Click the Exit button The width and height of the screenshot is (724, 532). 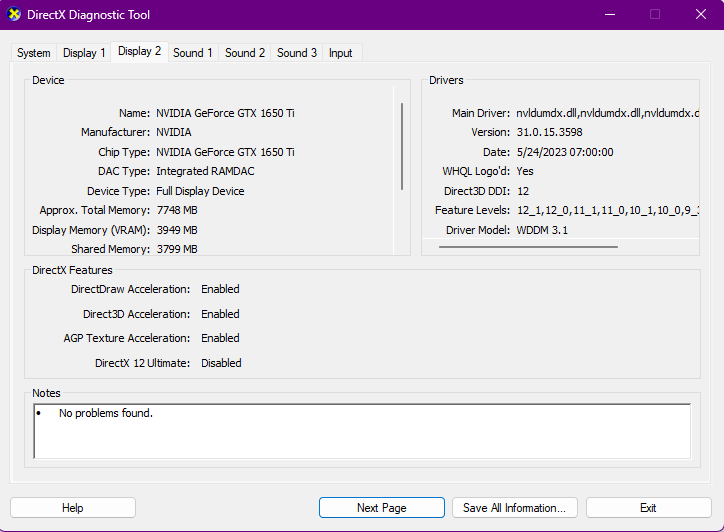[x=648, y=508]
